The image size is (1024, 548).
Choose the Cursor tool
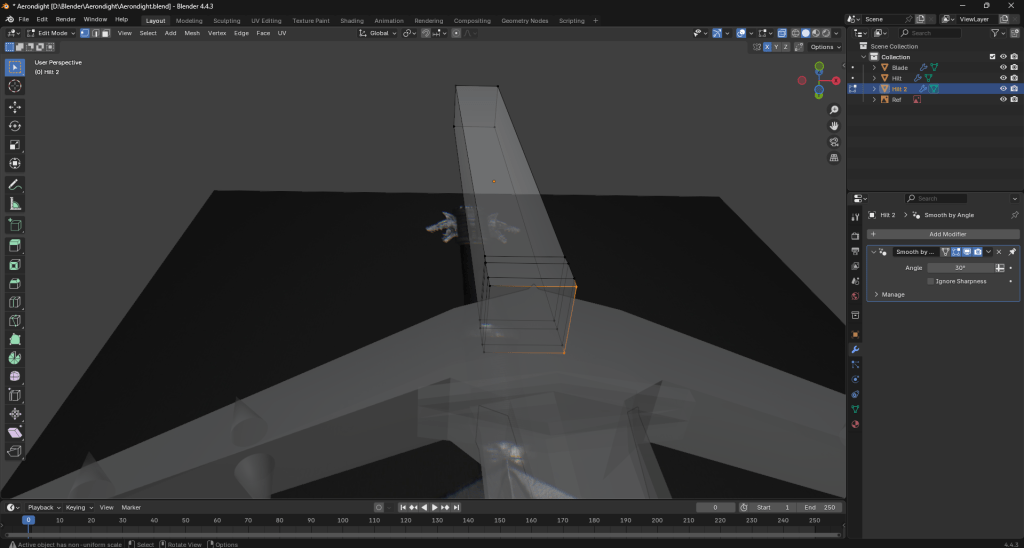[15, 86]
